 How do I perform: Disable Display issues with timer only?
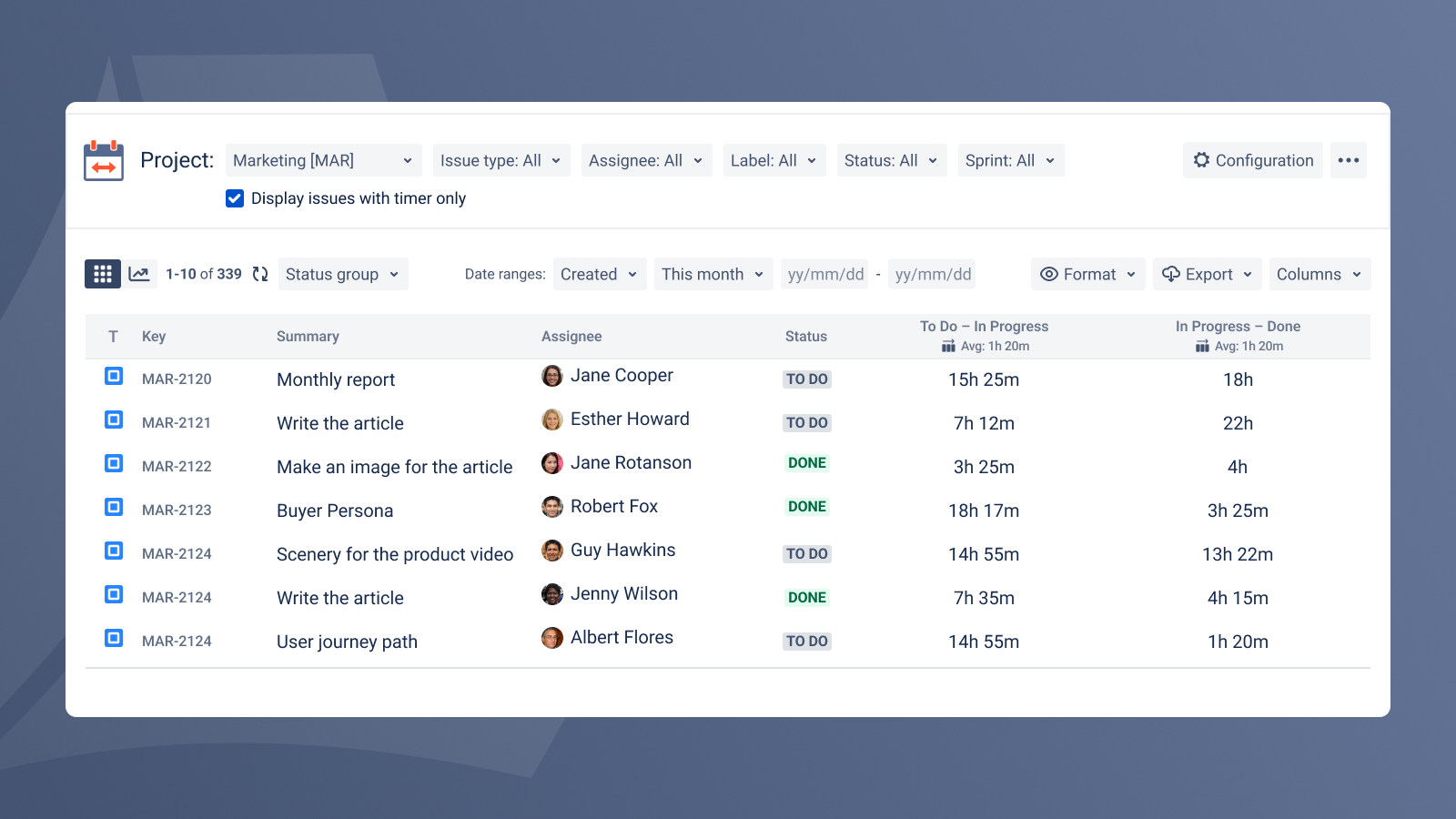point(235,198)
